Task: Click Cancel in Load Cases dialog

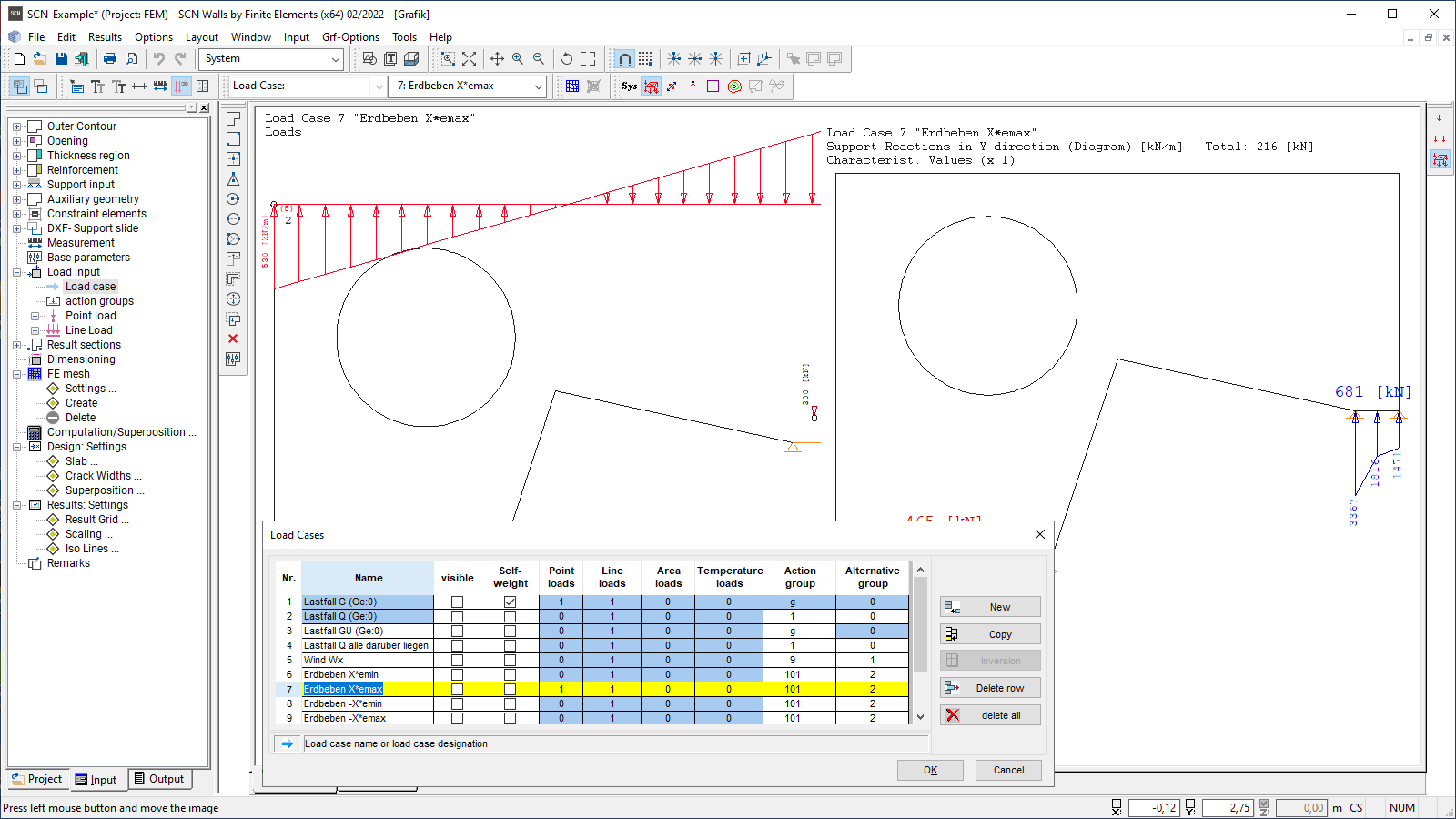Action: click(1008, 770)
